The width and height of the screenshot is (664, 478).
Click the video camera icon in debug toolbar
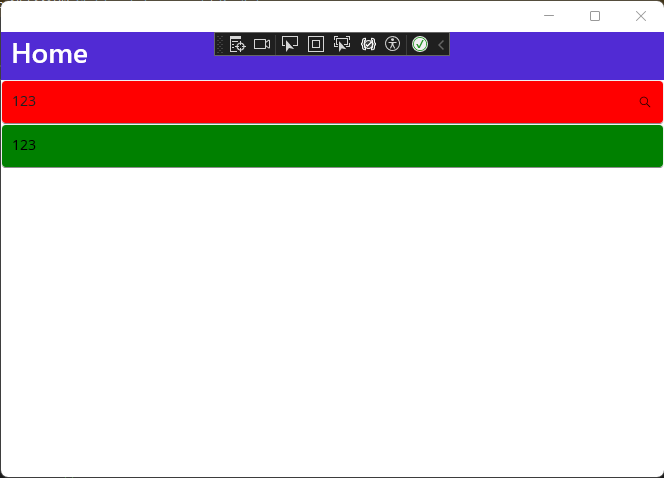(x=262, y=44)
